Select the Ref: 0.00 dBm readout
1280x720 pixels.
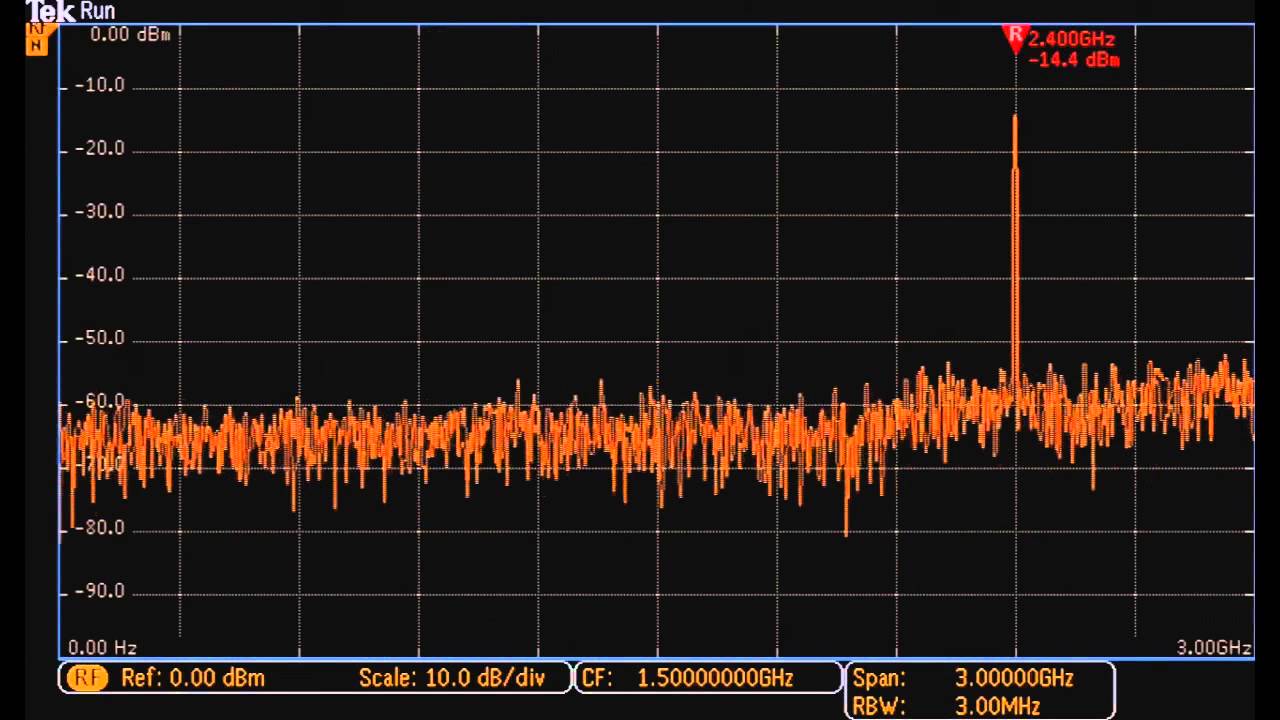click(x=193, y=678)
